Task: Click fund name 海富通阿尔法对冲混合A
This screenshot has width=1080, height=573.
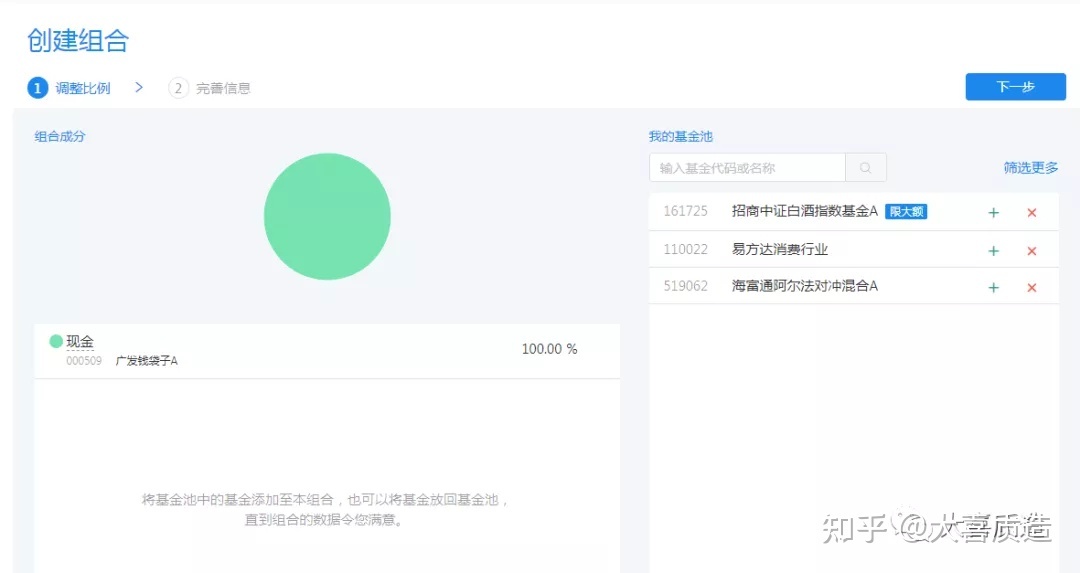Action: pyautogui.click(x=804, y=286)
